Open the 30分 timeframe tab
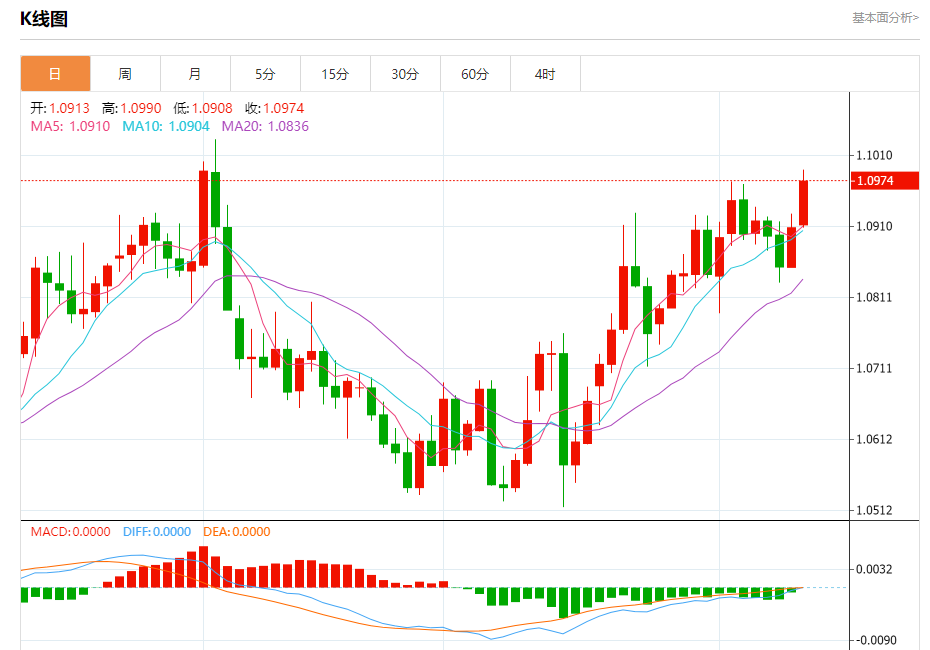The height and width of the screenshot is (650, 930). pos(405,74)
